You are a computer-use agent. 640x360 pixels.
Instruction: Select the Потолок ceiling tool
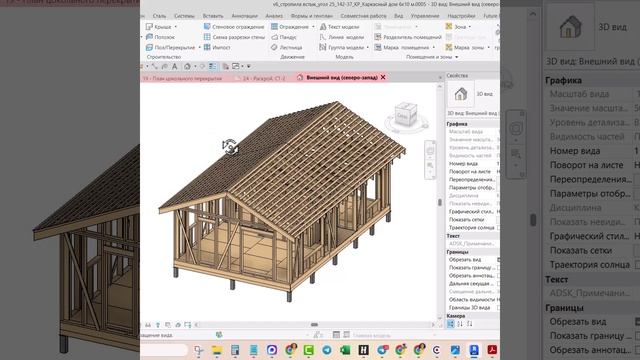tap(160, 37)
